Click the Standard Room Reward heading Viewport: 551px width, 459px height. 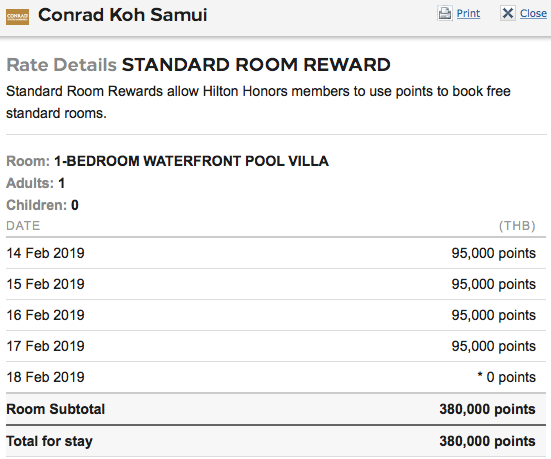256,65
